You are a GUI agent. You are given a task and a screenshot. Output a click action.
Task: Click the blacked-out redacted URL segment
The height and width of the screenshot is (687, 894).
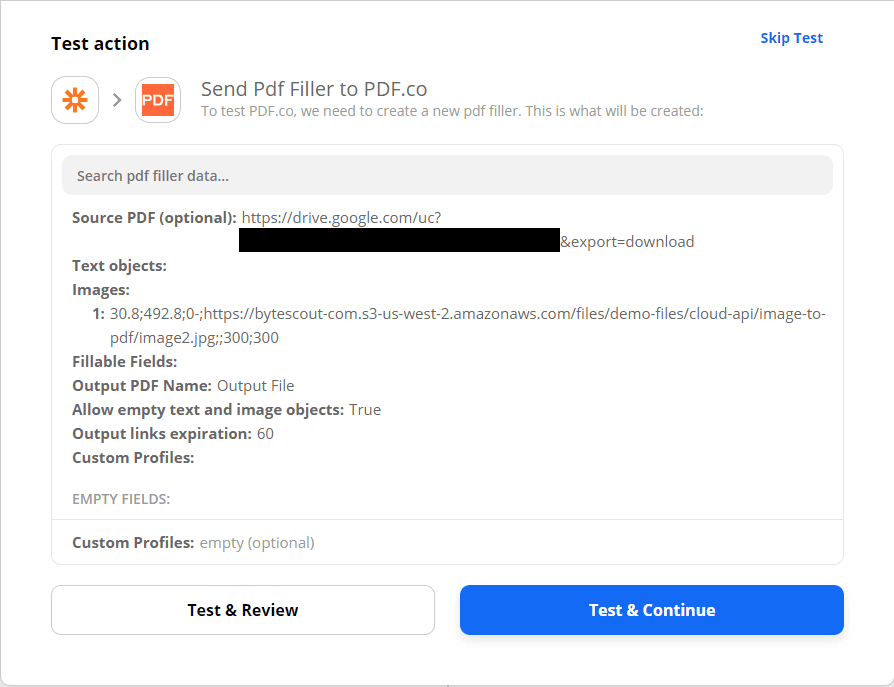click(399, 240)
